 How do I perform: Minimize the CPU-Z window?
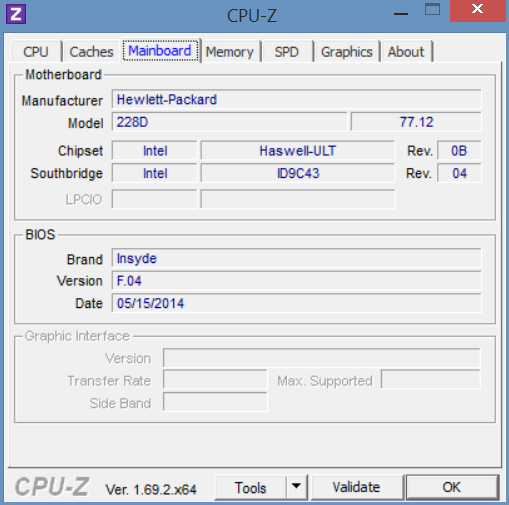[400, 13]
